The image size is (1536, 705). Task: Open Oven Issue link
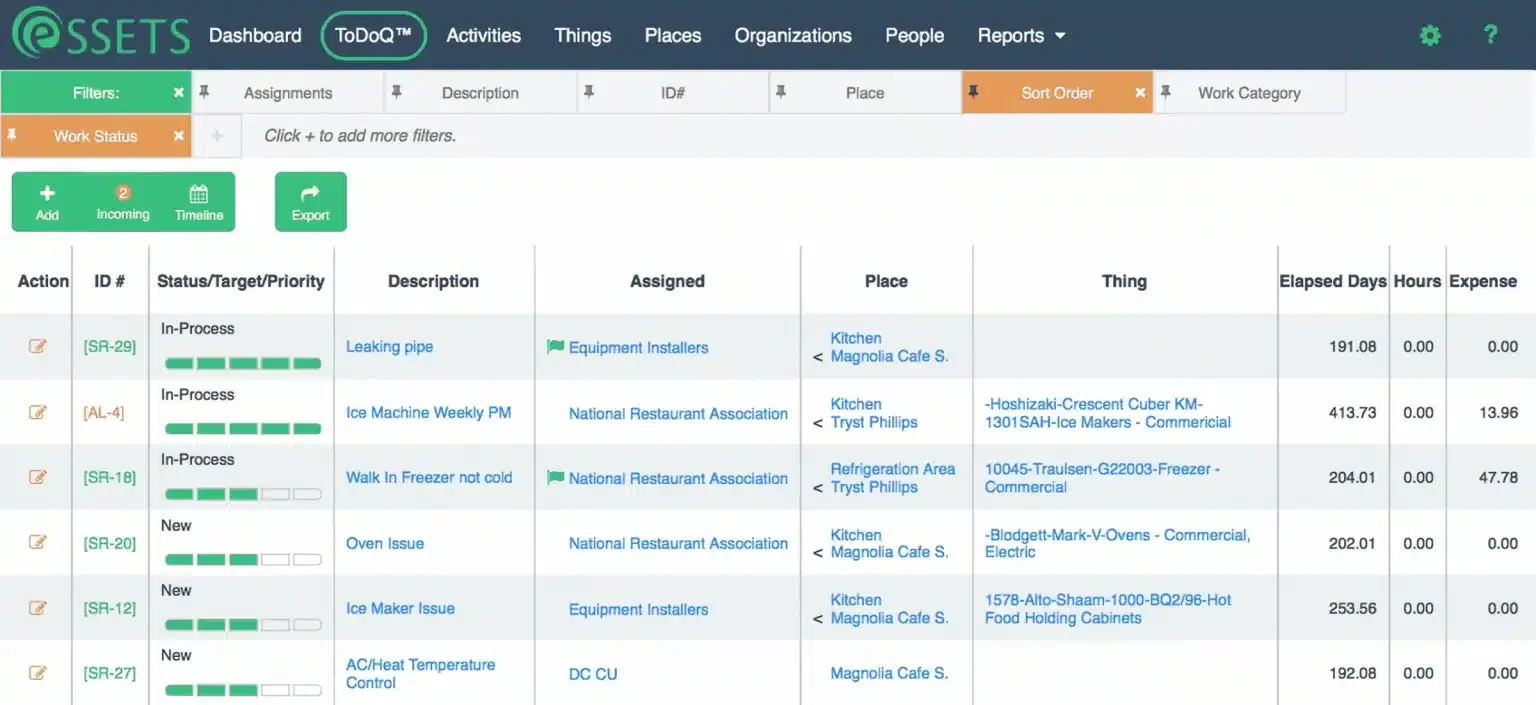385,543
